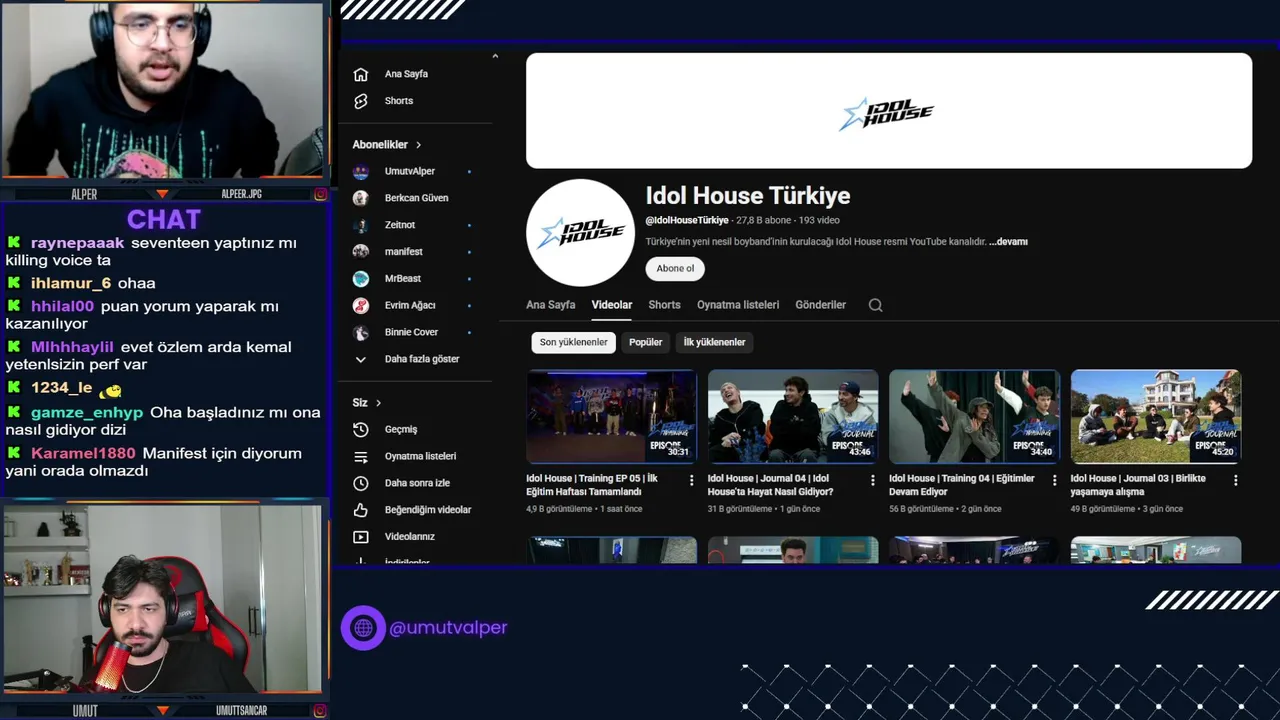Click the UmutvAlper channel avatar
The image size is (1280, 720).
pos(361,171)
